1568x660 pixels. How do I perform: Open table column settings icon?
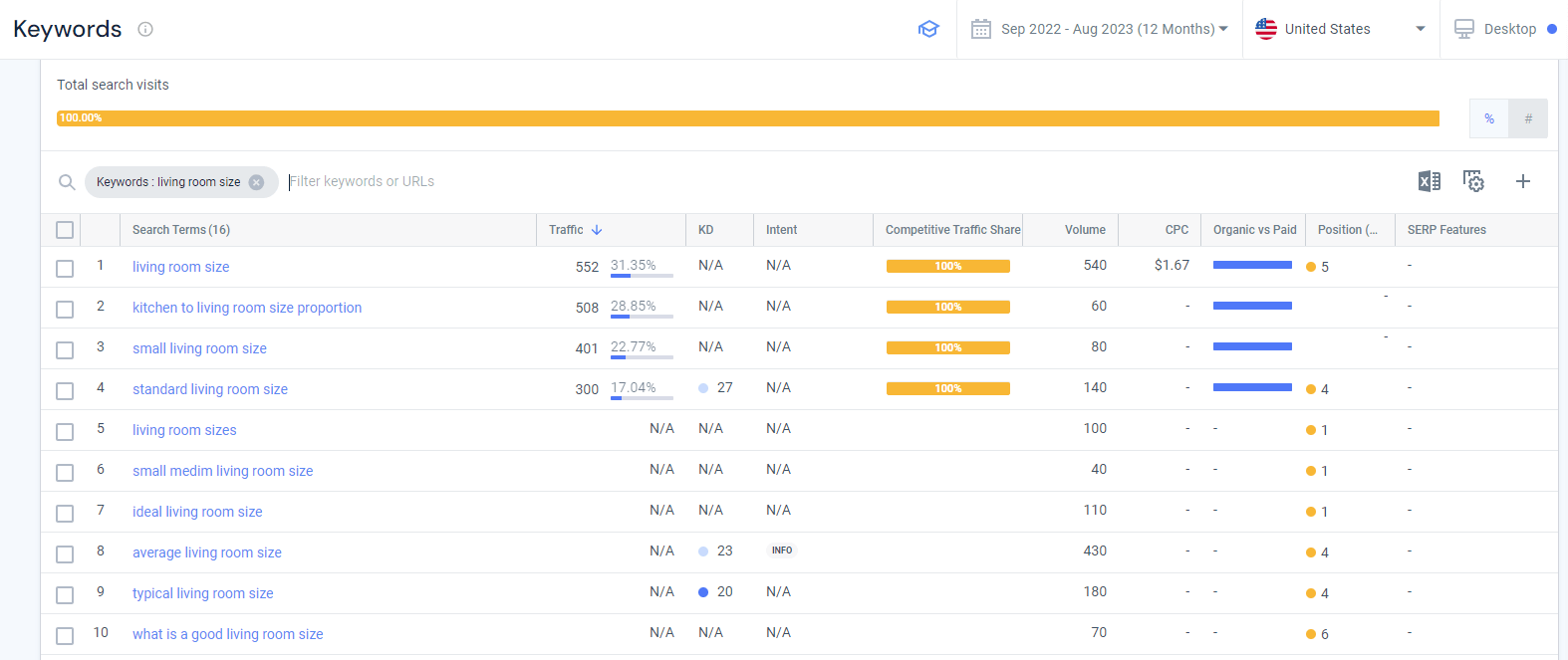(1474, 181)
